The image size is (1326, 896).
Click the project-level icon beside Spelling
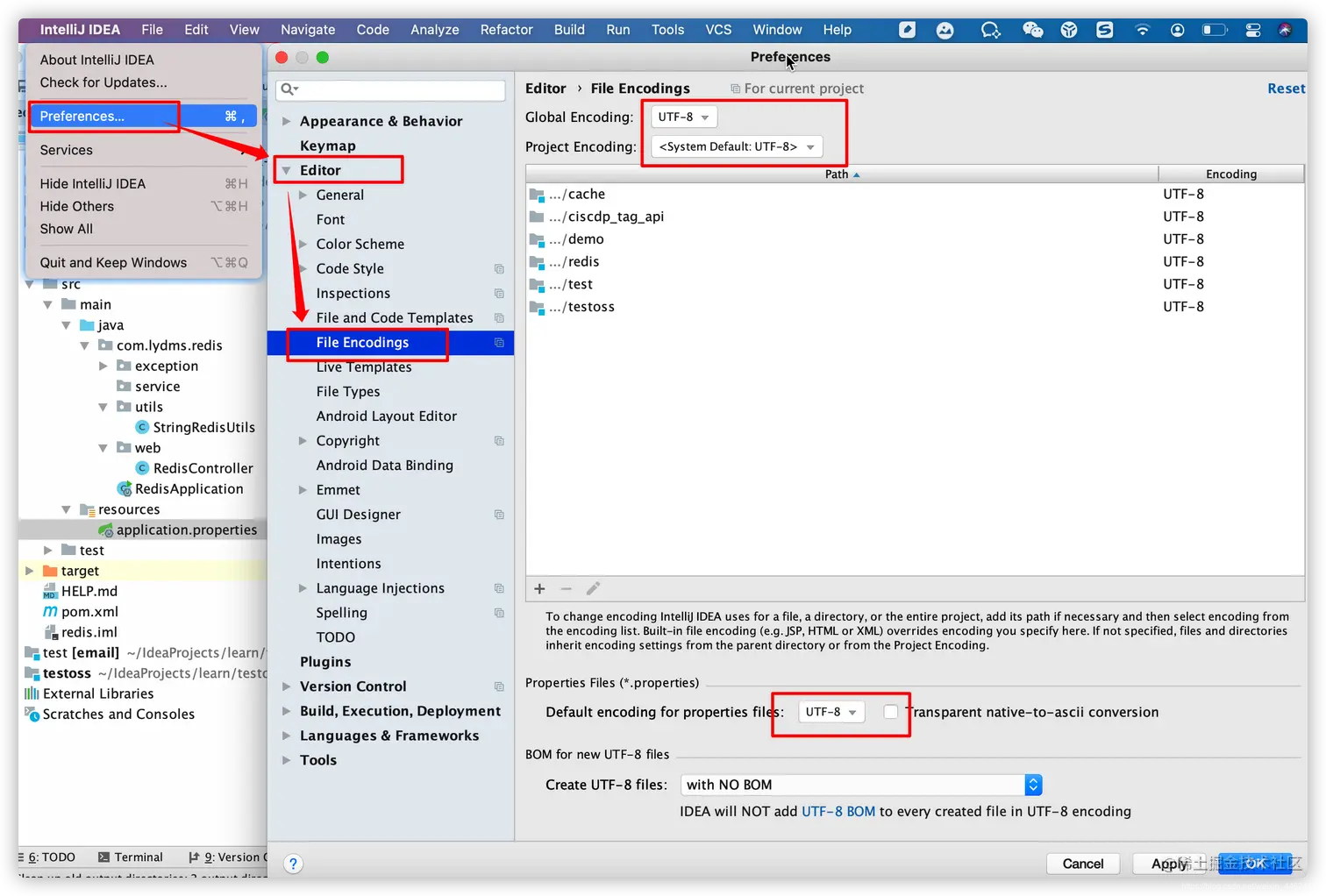click(499, 613)
